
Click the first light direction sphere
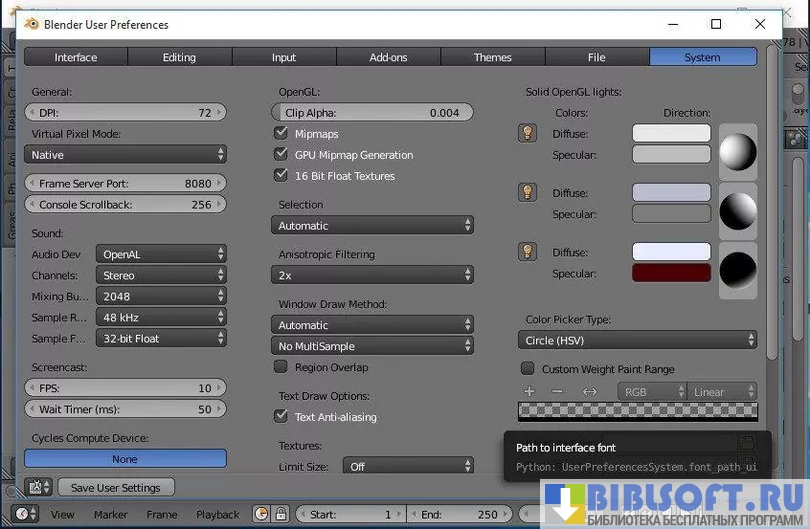738,152
